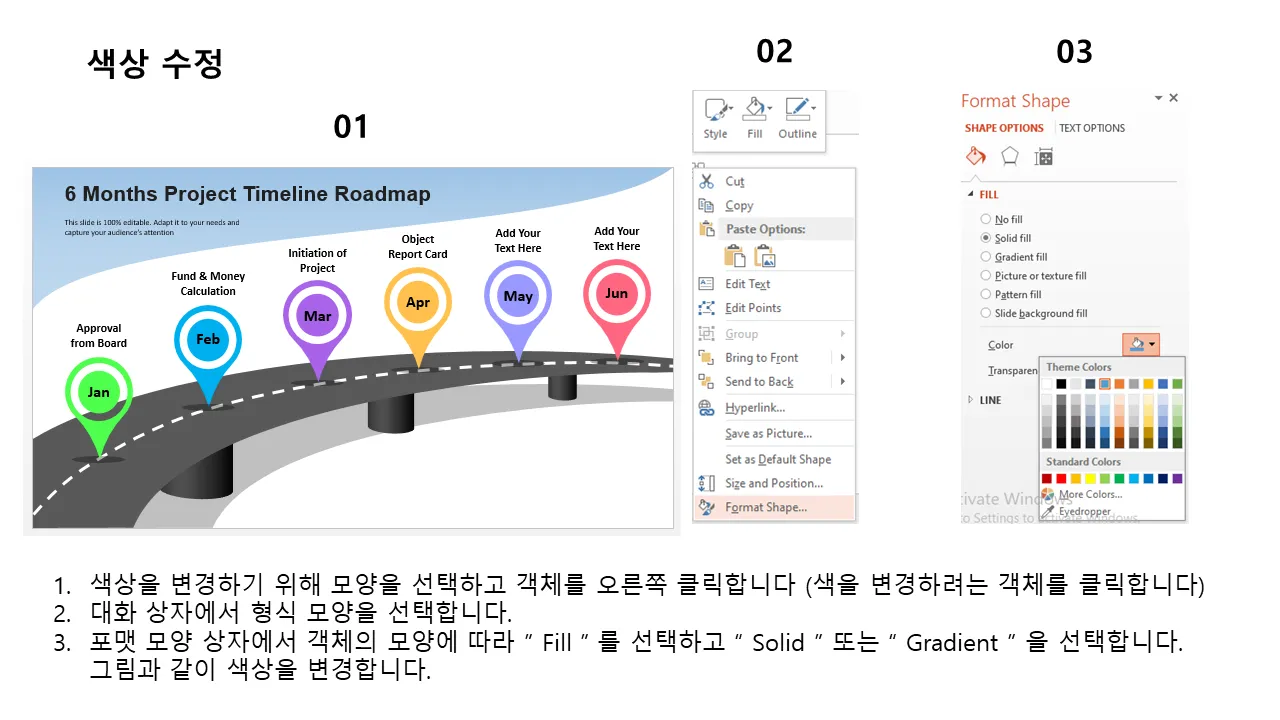This screenshot has width=1280, height=720.
Task: Click Edit Points in context menu
Action: (x=753, y=308)
